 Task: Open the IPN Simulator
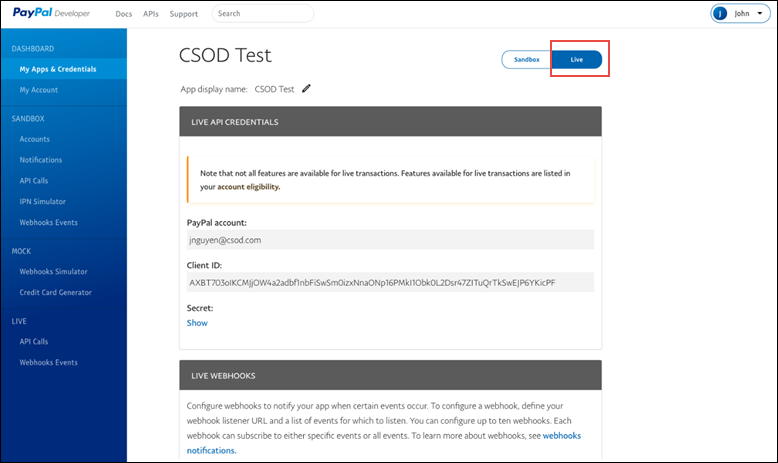click(x=43, y=201)
